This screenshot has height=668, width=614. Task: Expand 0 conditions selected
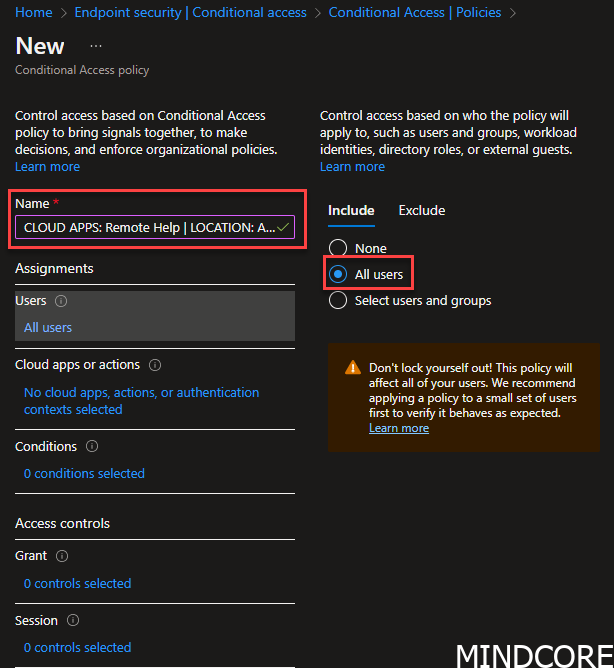(84, 473)
